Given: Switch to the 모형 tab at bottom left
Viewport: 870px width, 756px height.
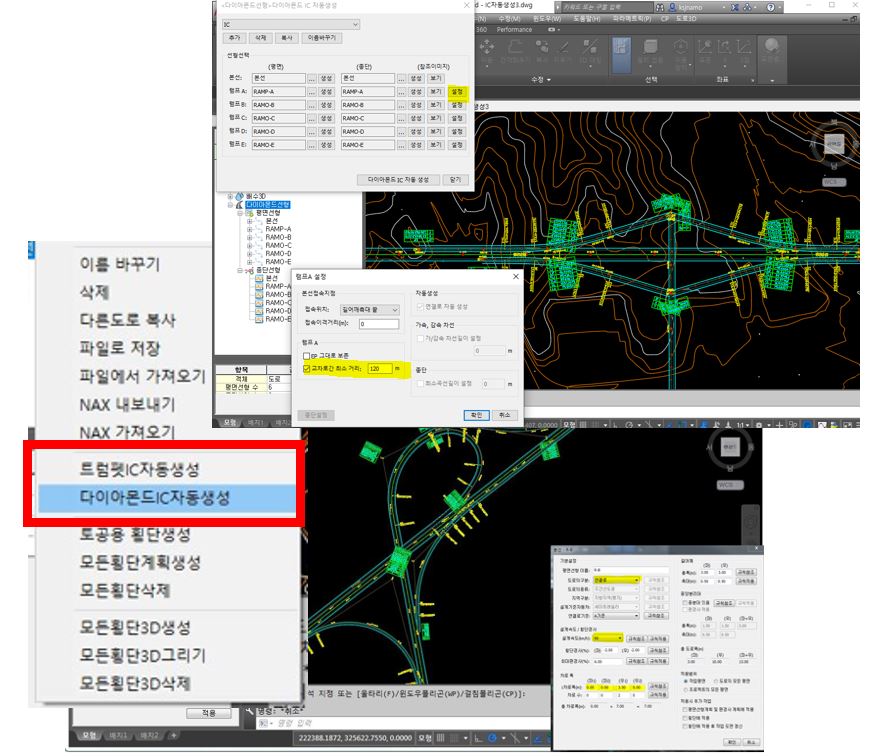Looking at the screenshot, I should pyautogui.click(x=89, y=735).
